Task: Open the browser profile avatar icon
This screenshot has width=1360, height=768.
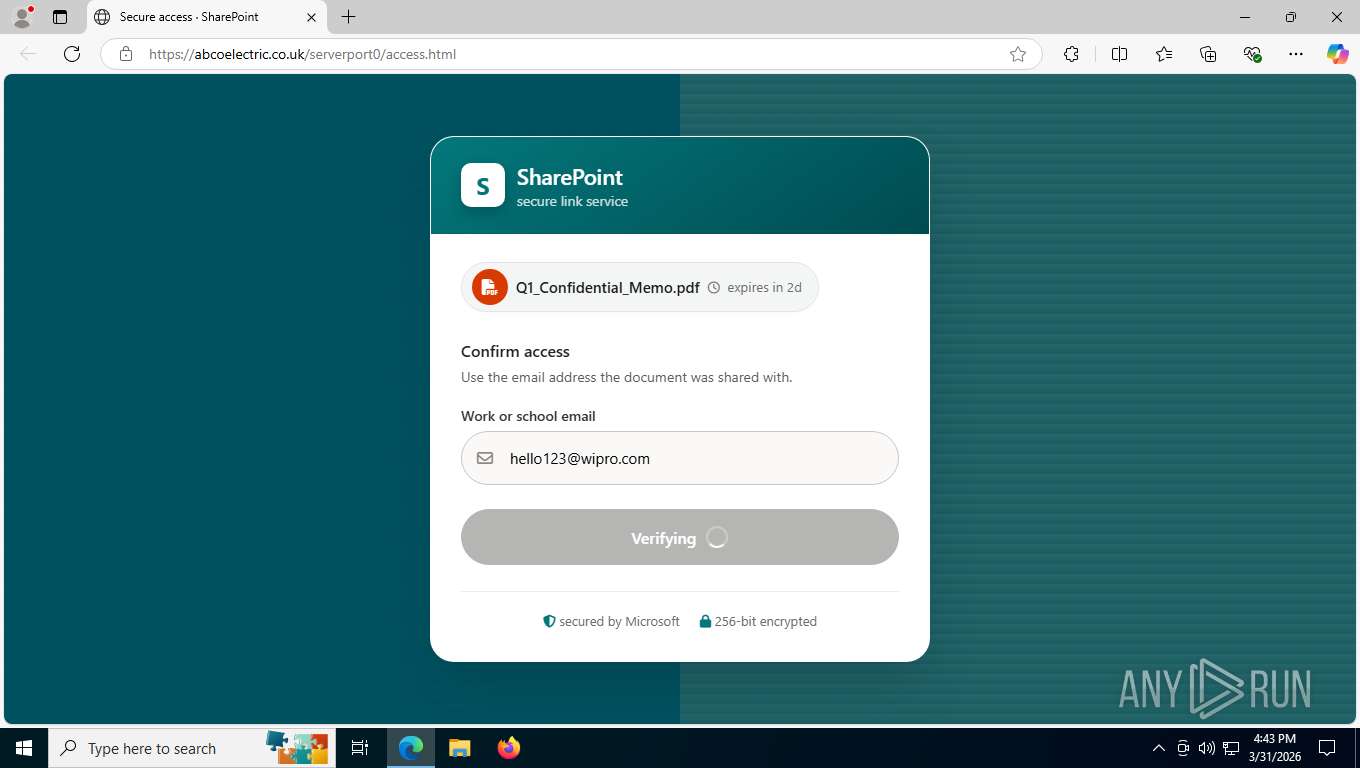Action: click(22, 17)
